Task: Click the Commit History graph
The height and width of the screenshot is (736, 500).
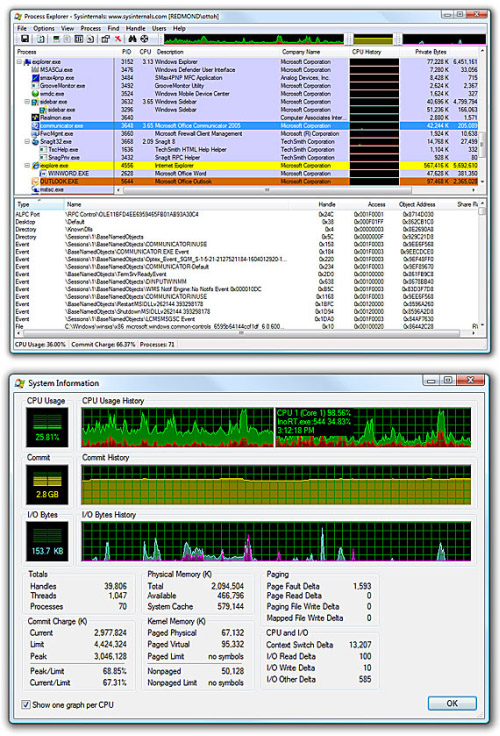Action: tap(276, 485)
